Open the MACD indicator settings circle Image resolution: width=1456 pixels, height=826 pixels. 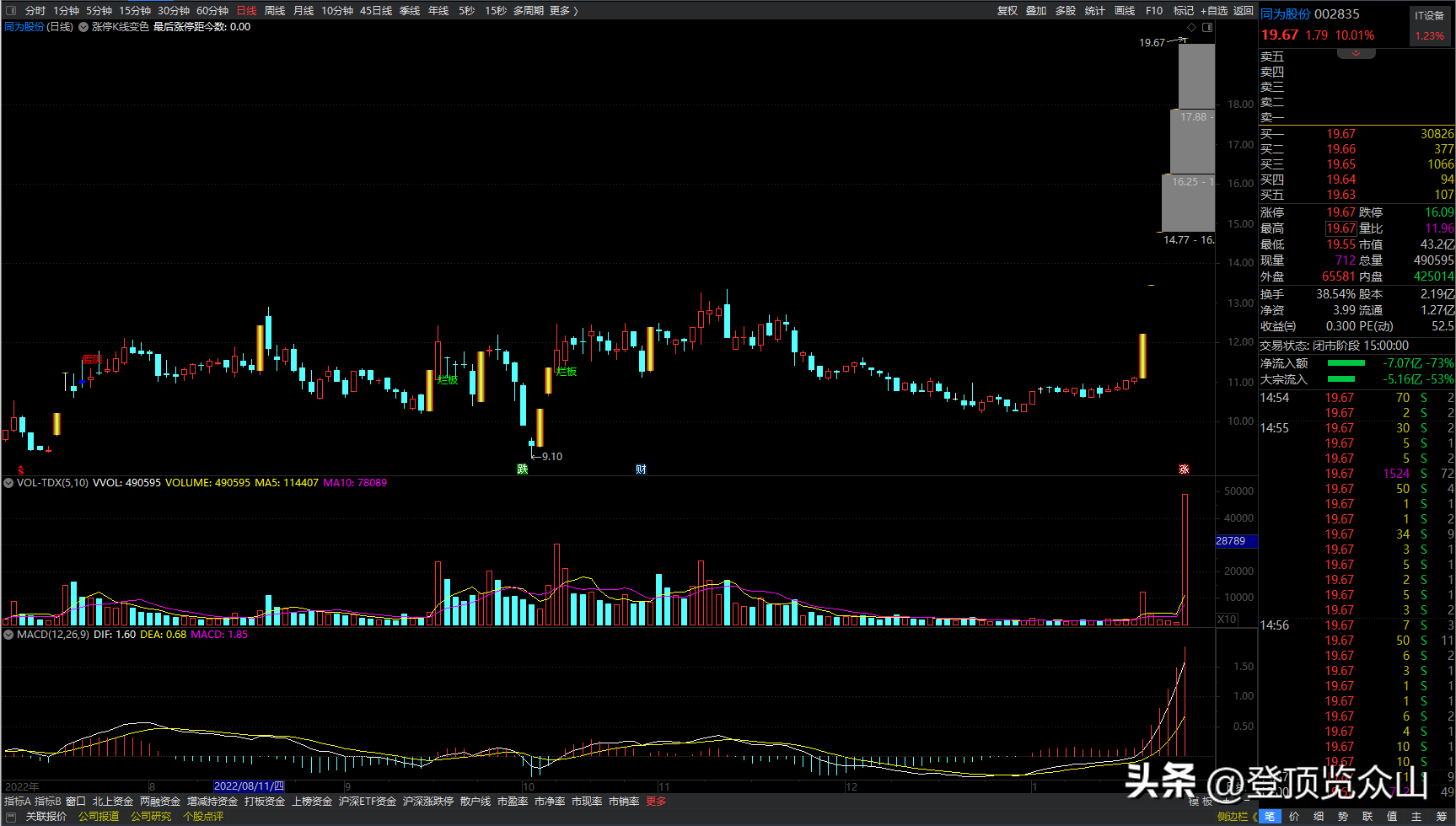coord(8,635)
